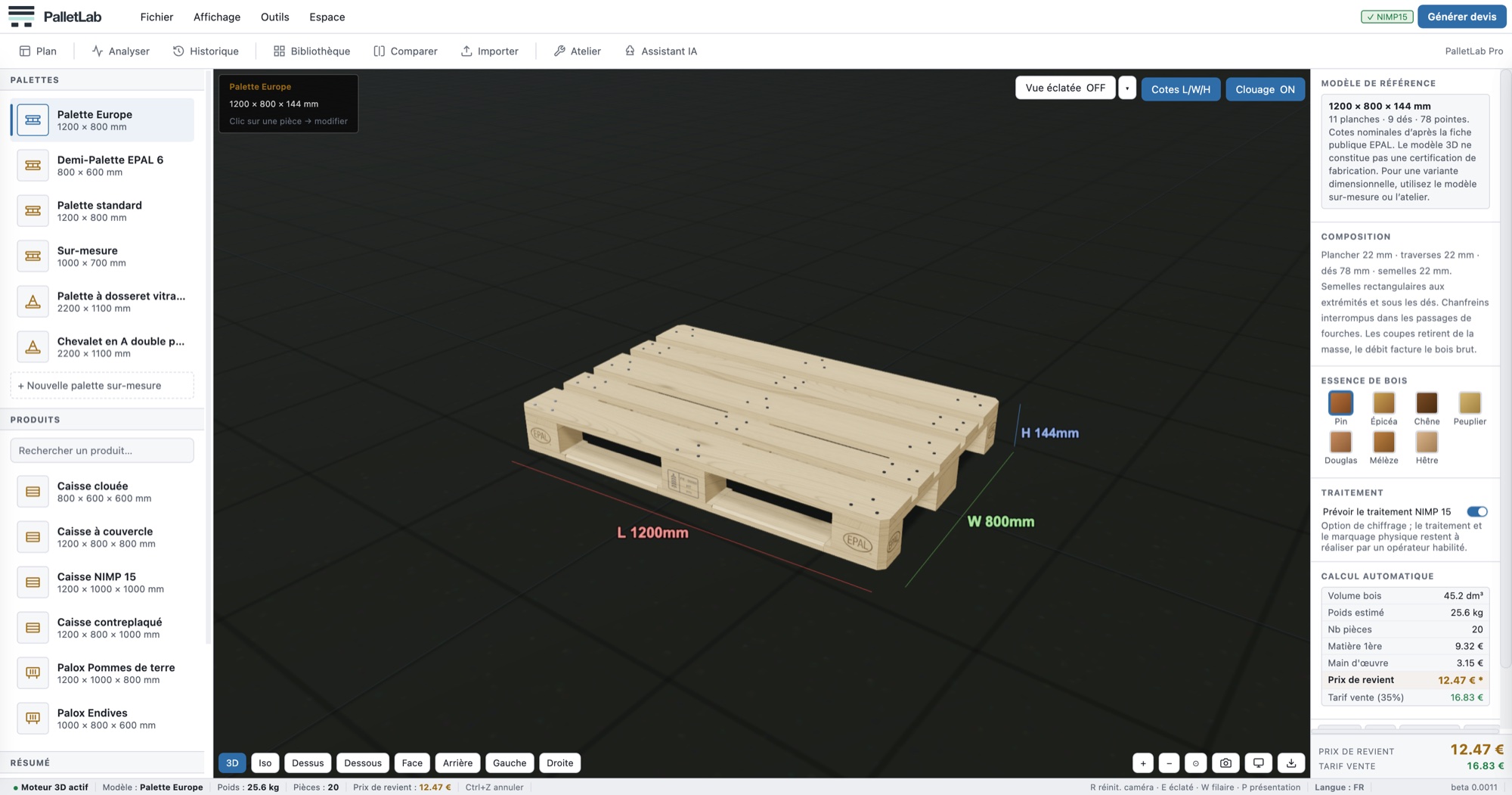The height and width of the screenshot is (795, 1512).
Task: Select the Peuplier wood swatch
Action: pyautogui.click(x=1470, y=403)
